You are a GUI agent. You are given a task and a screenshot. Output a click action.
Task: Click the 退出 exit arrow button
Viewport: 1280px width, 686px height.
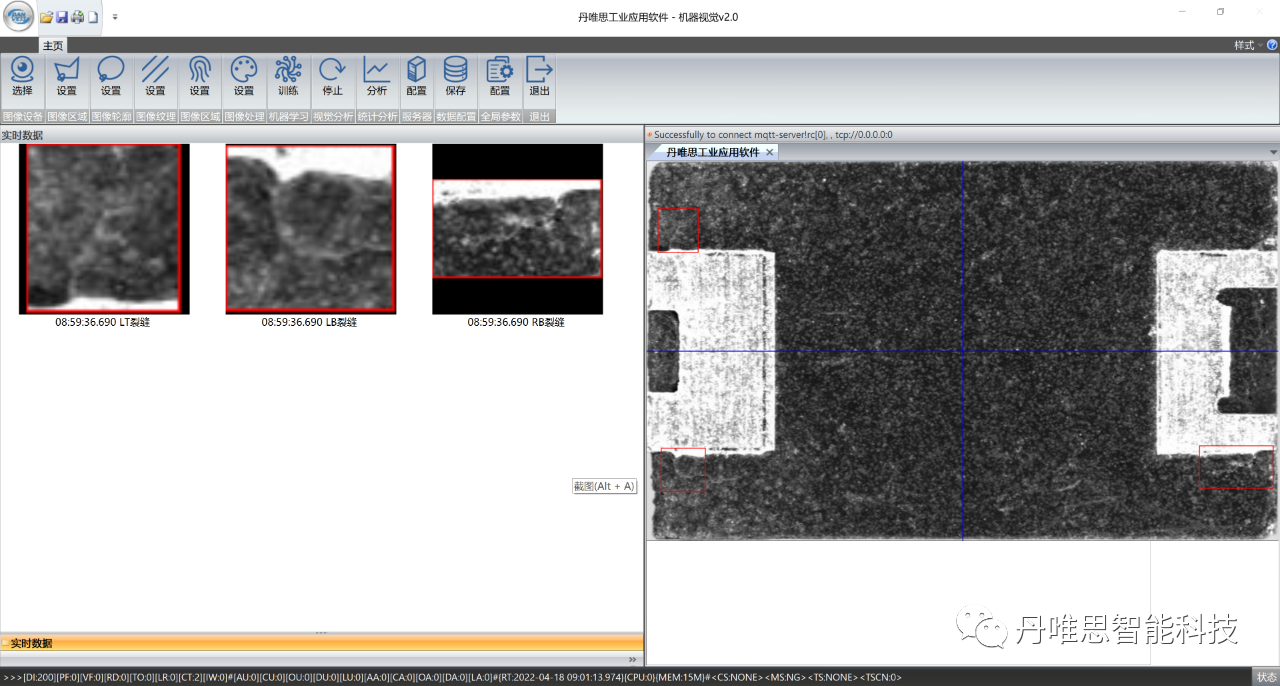(540, 77)
